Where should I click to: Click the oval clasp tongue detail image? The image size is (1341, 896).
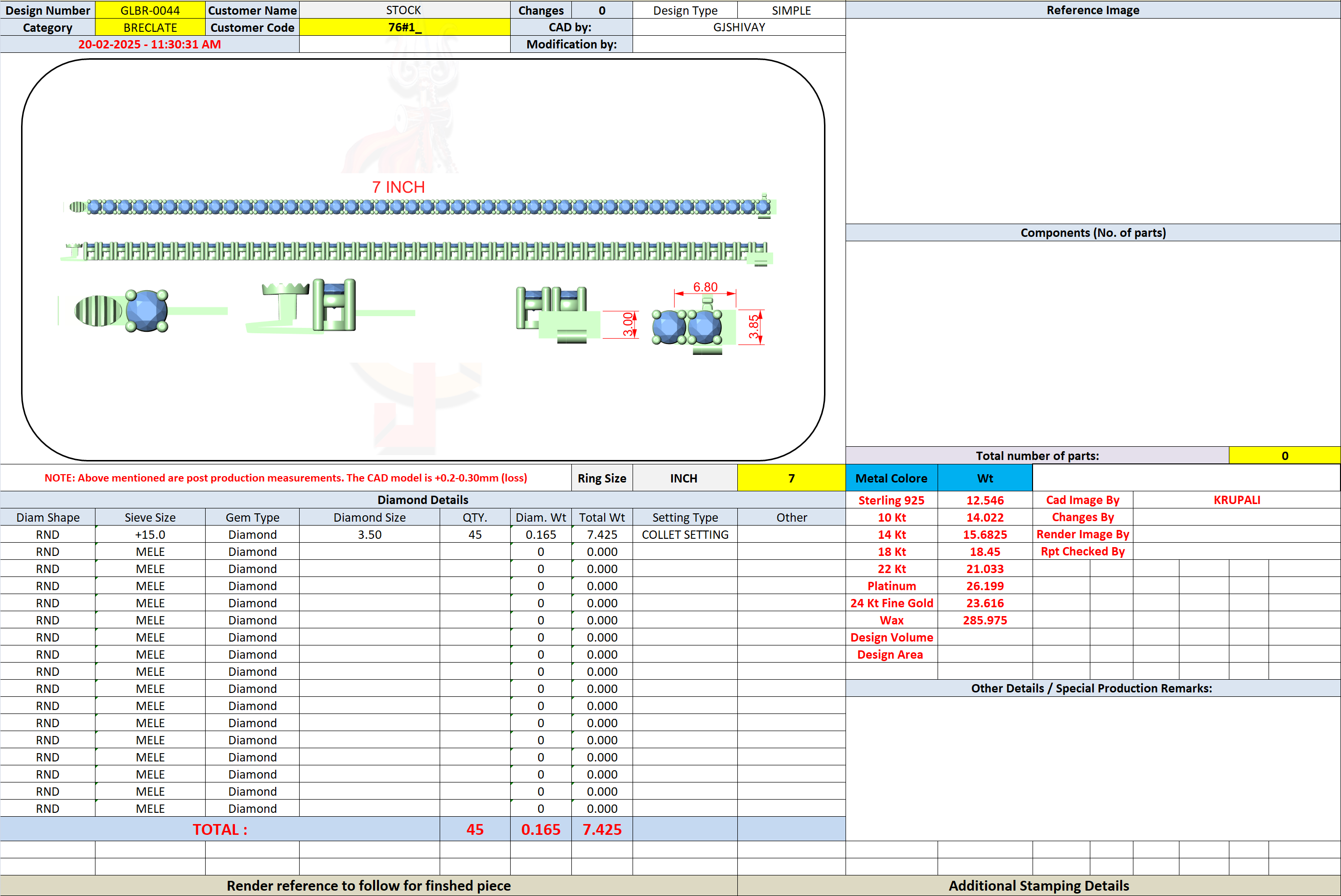point(143,311)
